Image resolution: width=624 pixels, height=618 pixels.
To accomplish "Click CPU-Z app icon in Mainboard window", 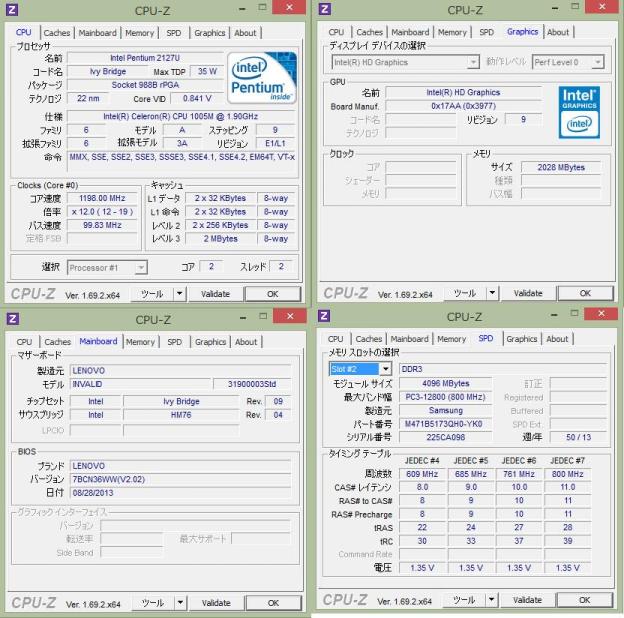I will [x=13, y=318].
